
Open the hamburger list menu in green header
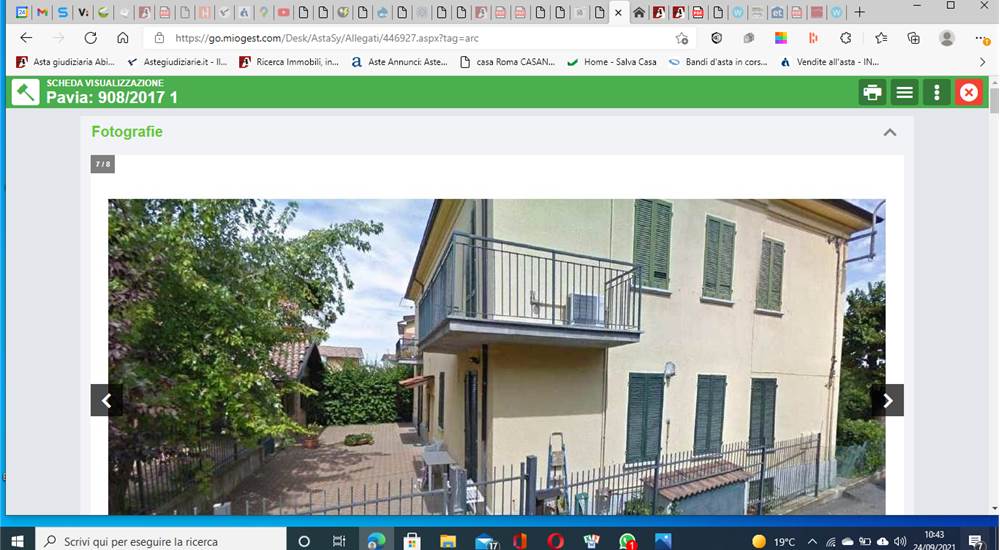pyautogui.click(x=904, y=93)
